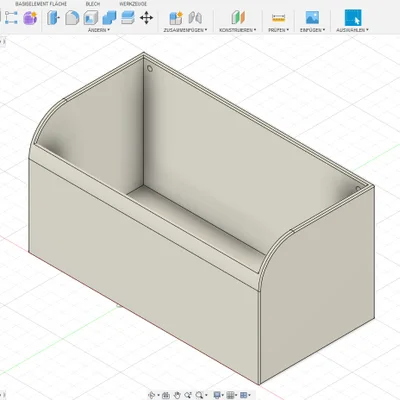Select the Offset Face tool

(x=128, y=17)
